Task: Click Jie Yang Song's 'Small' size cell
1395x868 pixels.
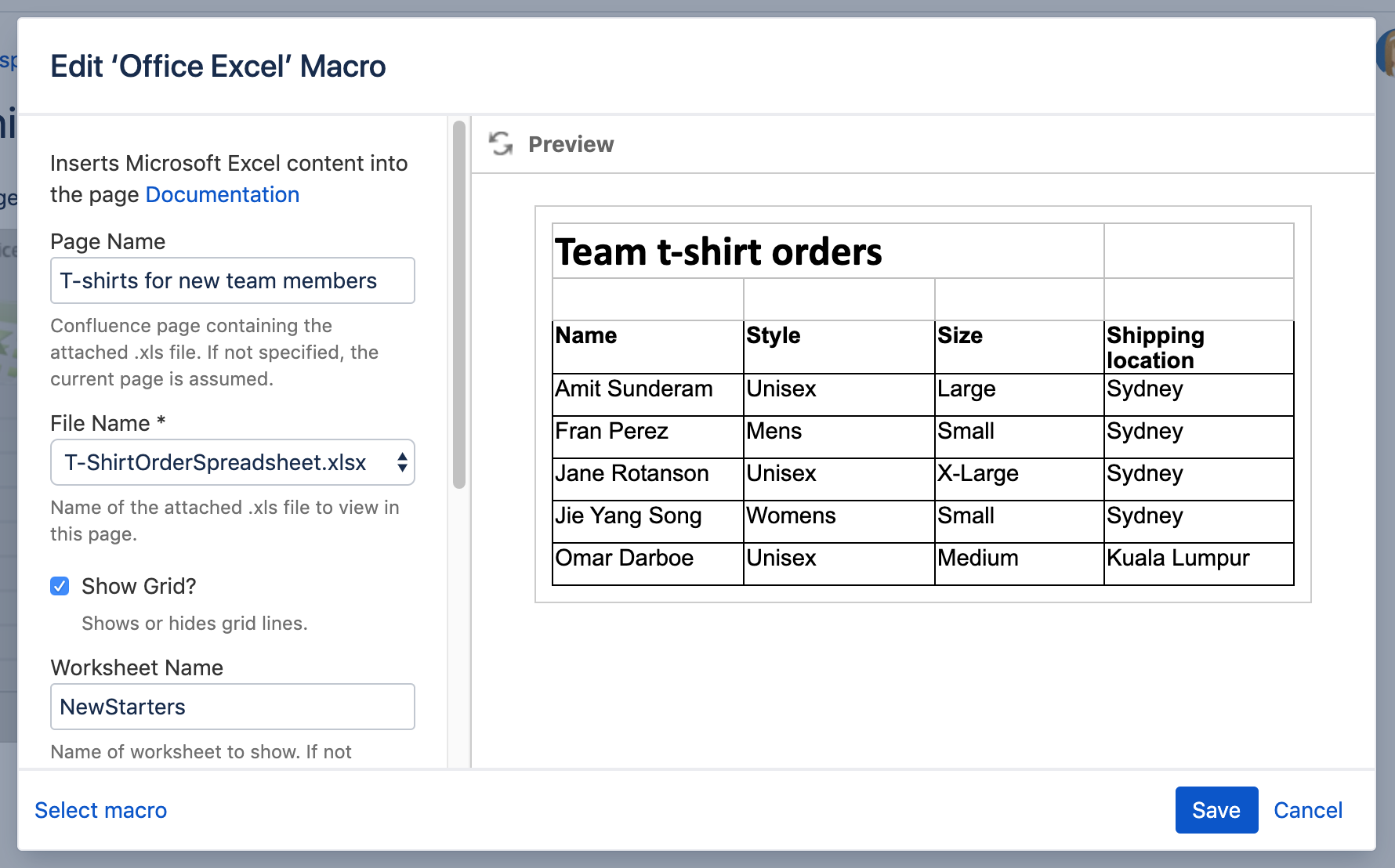Action: pyautogui.click(x=1020, y=522)
